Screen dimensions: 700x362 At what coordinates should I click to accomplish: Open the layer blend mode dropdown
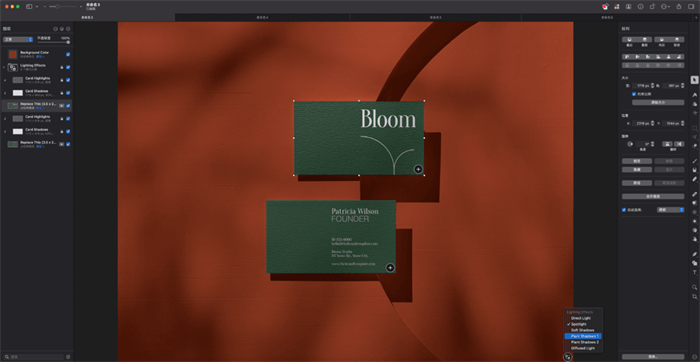pos(18,39)
